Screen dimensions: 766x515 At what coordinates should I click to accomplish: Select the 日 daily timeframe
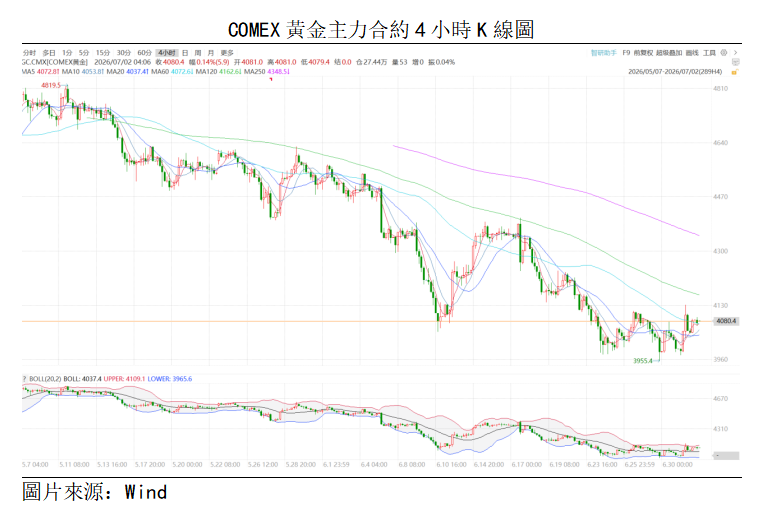coord(185,52)
